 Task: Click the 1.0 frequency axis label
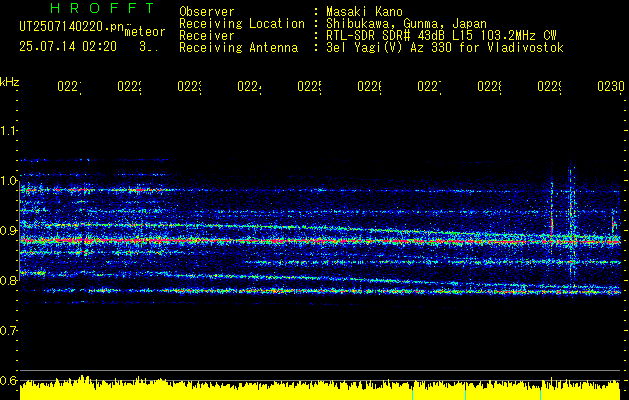pos(8,181)
